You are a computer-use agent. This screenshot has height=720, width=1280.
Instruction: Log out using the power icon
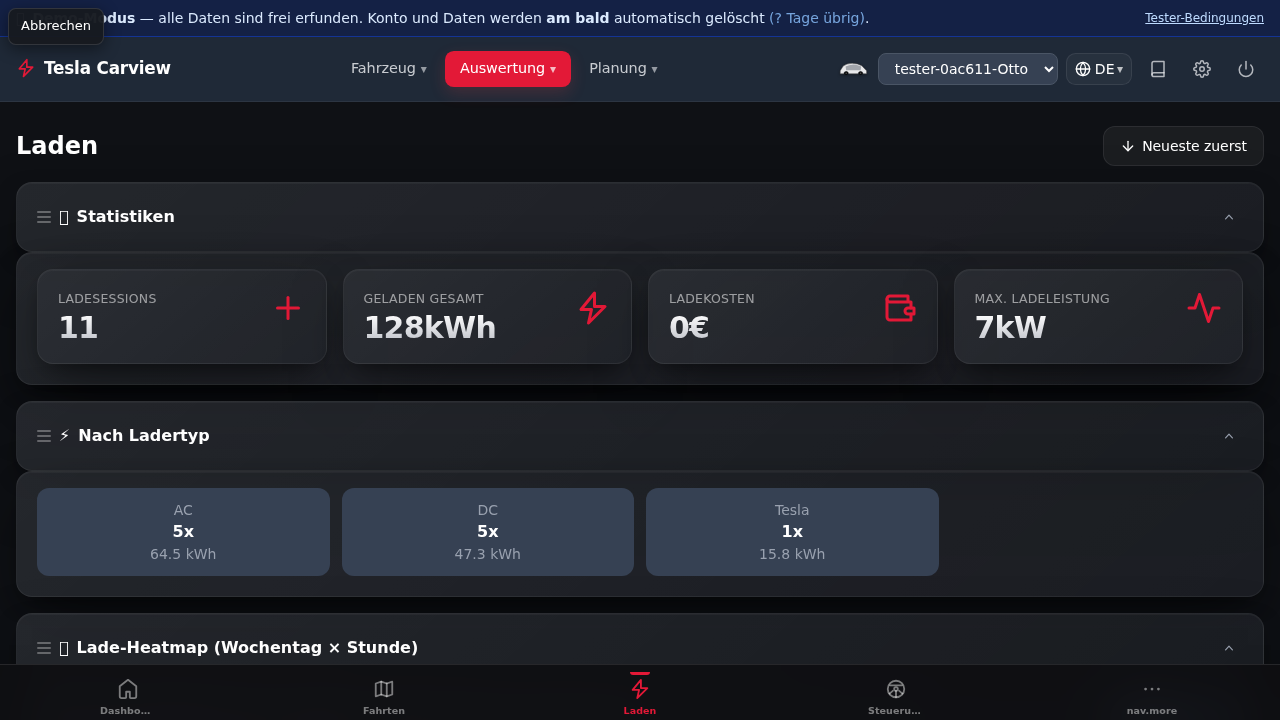point(1246,69)
